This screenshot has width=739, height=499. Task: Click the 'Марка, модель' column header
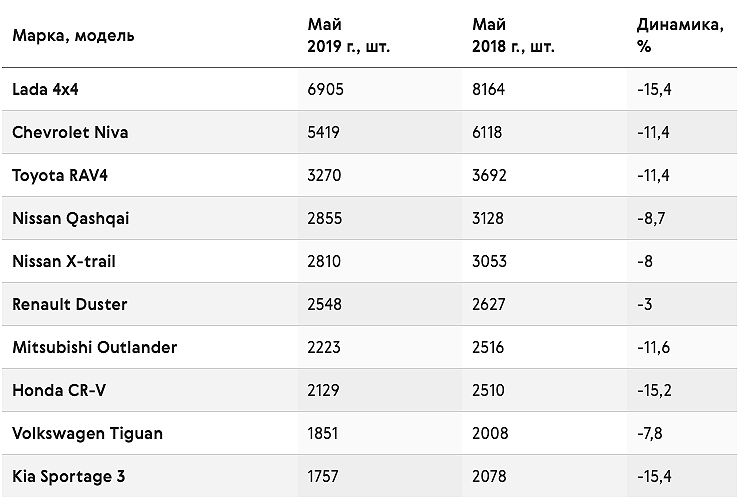[x=73, y=36]
